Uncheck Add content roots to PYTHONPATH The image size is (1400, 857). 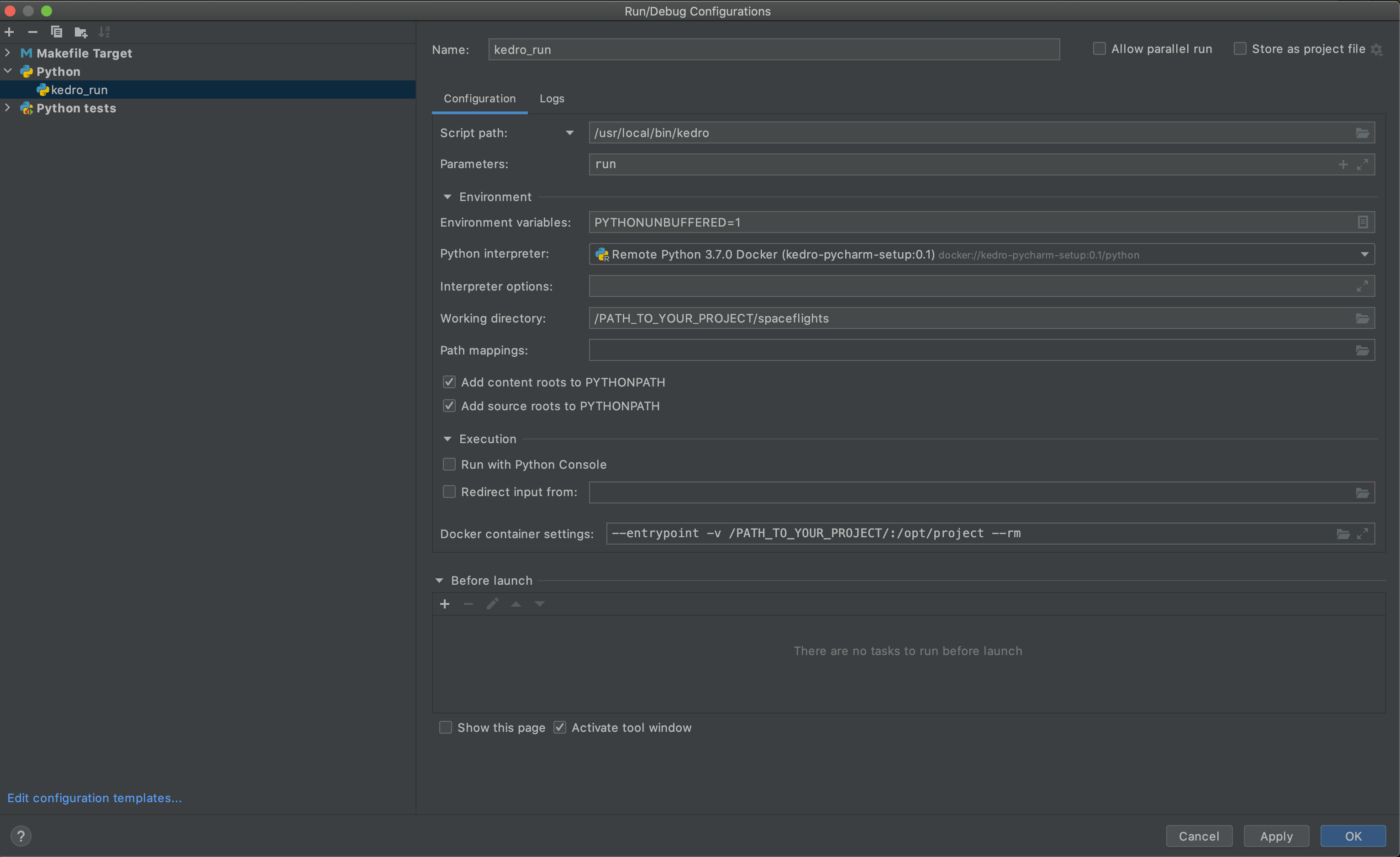click(449, 382)
